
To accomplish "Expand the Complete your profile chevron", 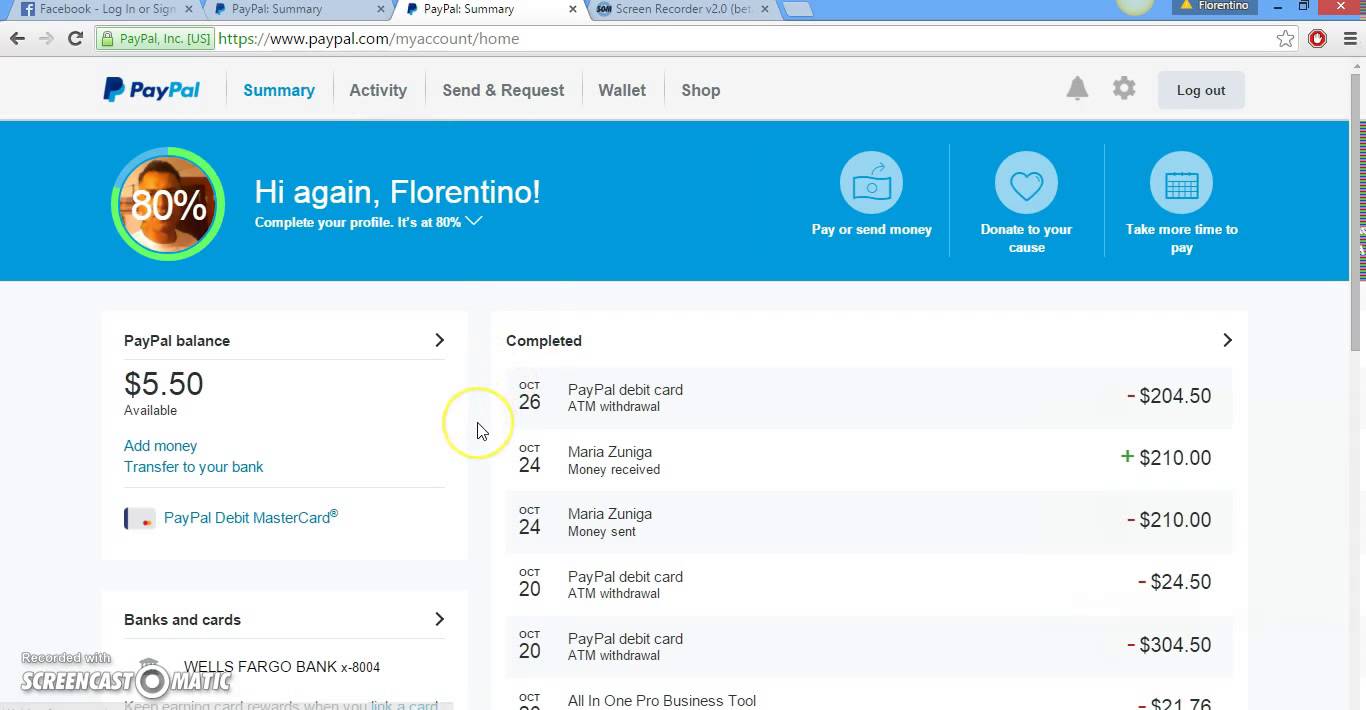I will point(473,221).
